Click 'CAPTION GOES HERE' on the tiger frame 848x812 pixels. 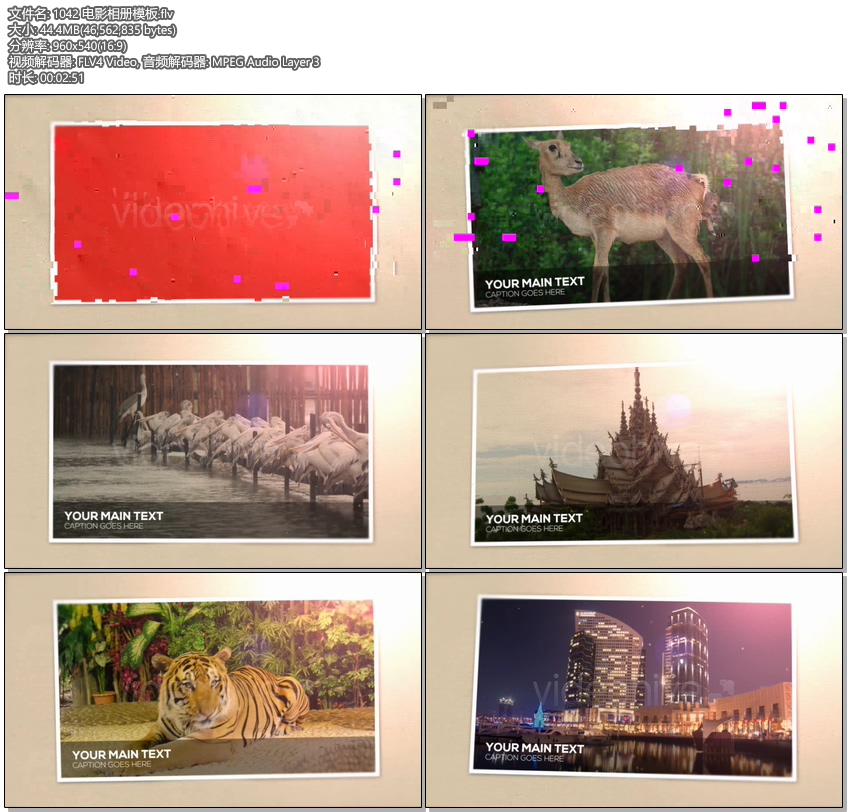point(112,765)
